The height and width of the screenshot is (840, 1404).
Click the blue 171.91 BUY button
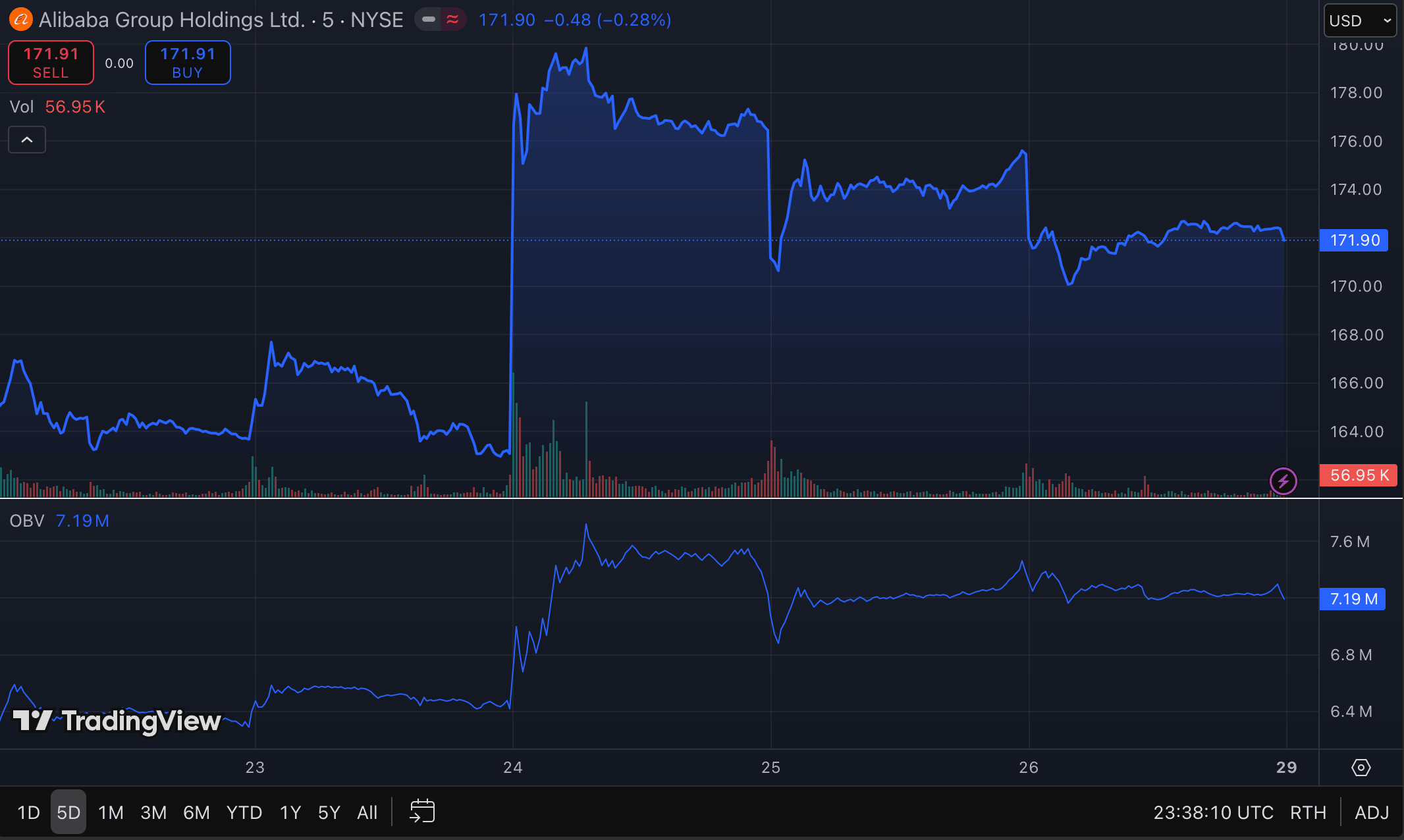(x=188, y=63)
